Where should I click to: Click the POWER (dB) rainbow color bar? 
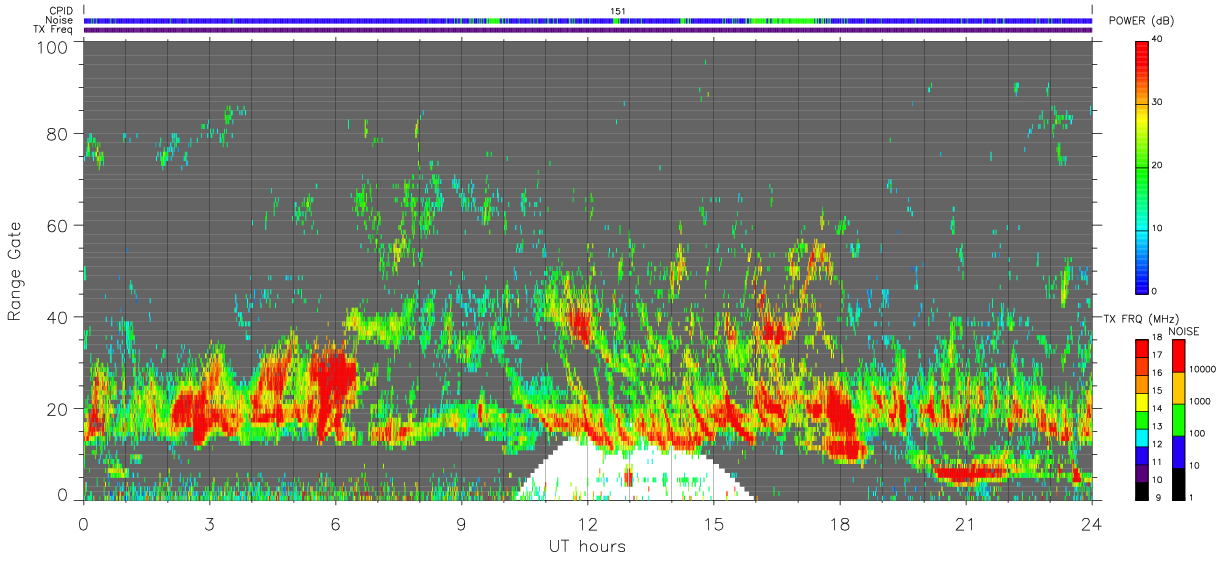pyautogui.click(x=1141, y=166)
